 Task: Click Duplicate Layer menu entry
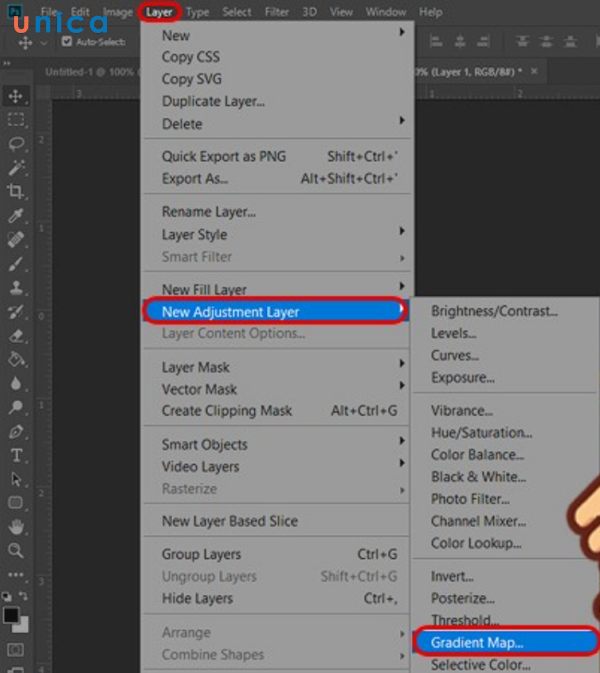[213, 101]
